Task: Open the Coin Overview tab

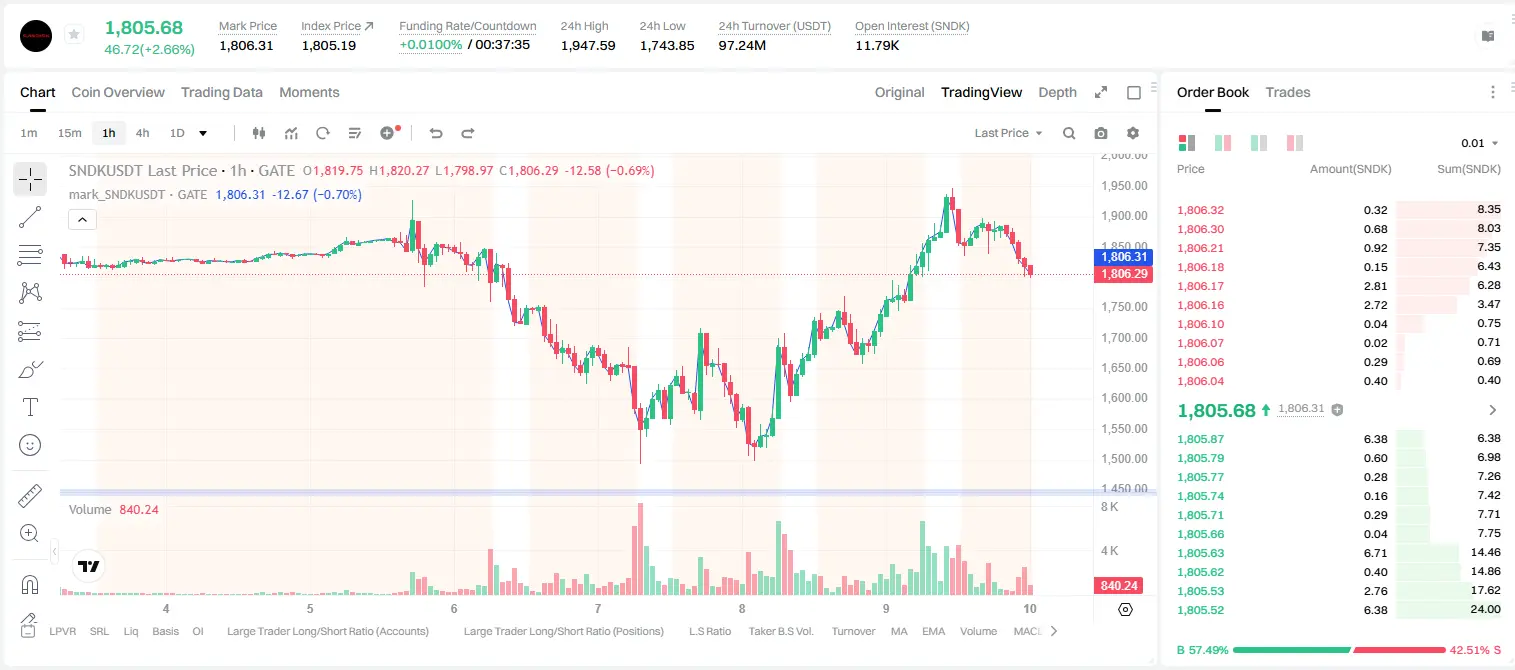Action: [118, 92]
